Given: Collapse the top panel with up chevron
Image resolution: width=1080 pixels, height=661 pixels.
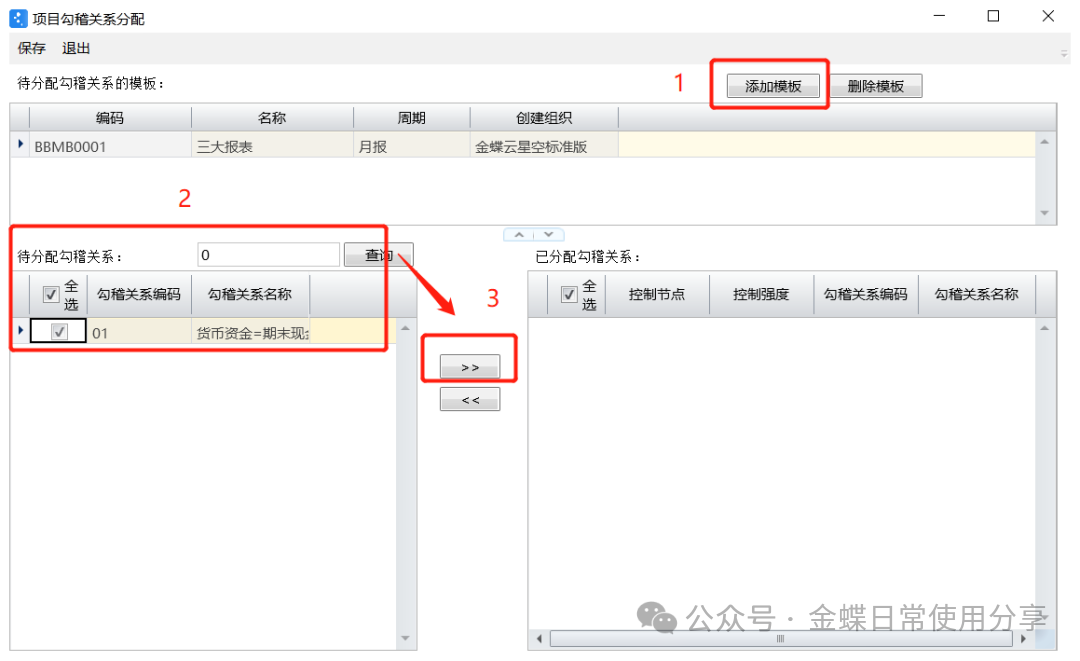Looking at the screenshot, I should (x=520, y=235).
